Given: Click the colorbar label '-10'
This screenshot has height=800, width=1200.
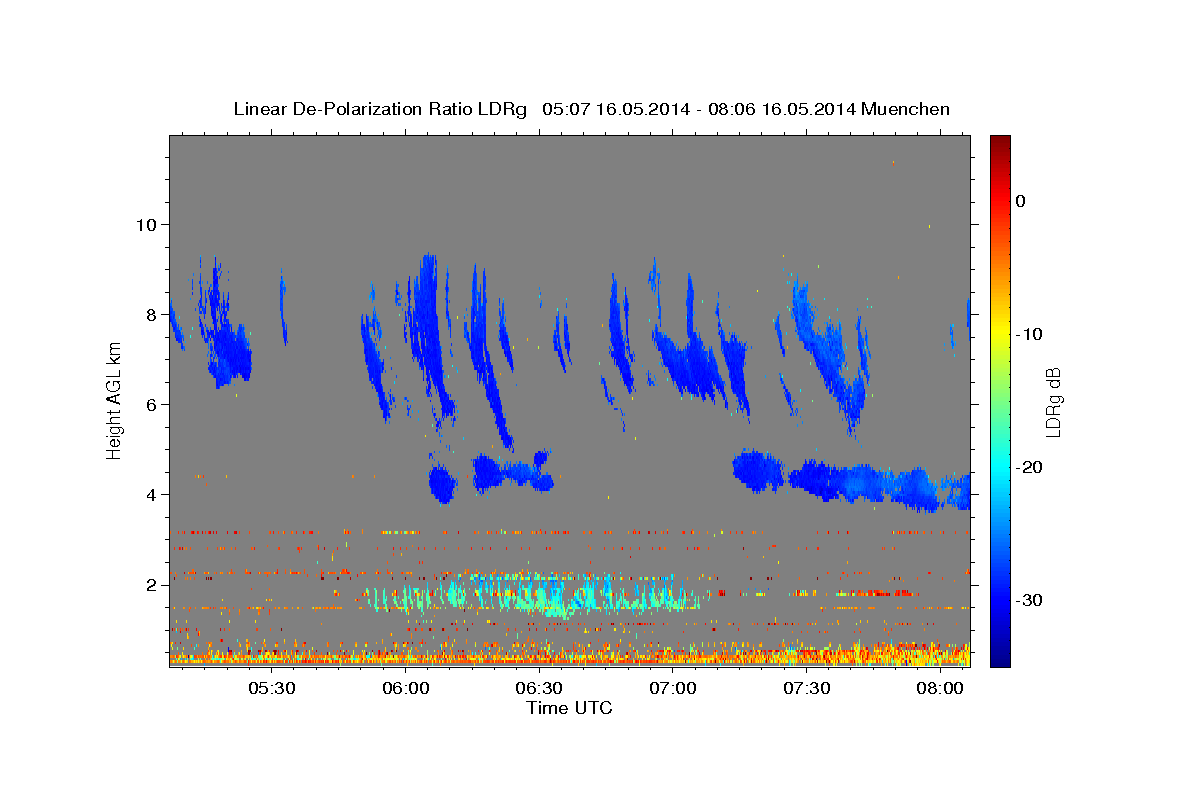Looking at the screenshot, I should pos(1028,334).
